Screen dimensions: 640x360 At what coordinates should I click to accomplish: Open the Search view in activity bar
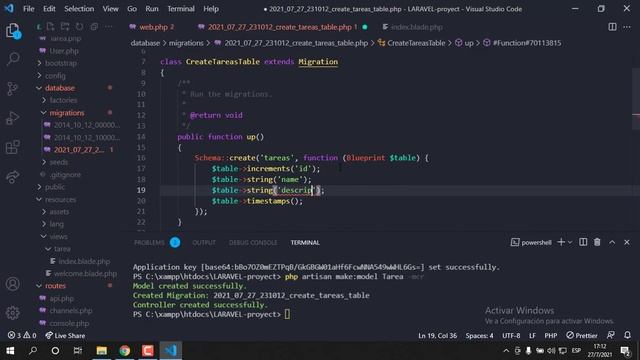(x=13, y=59)
